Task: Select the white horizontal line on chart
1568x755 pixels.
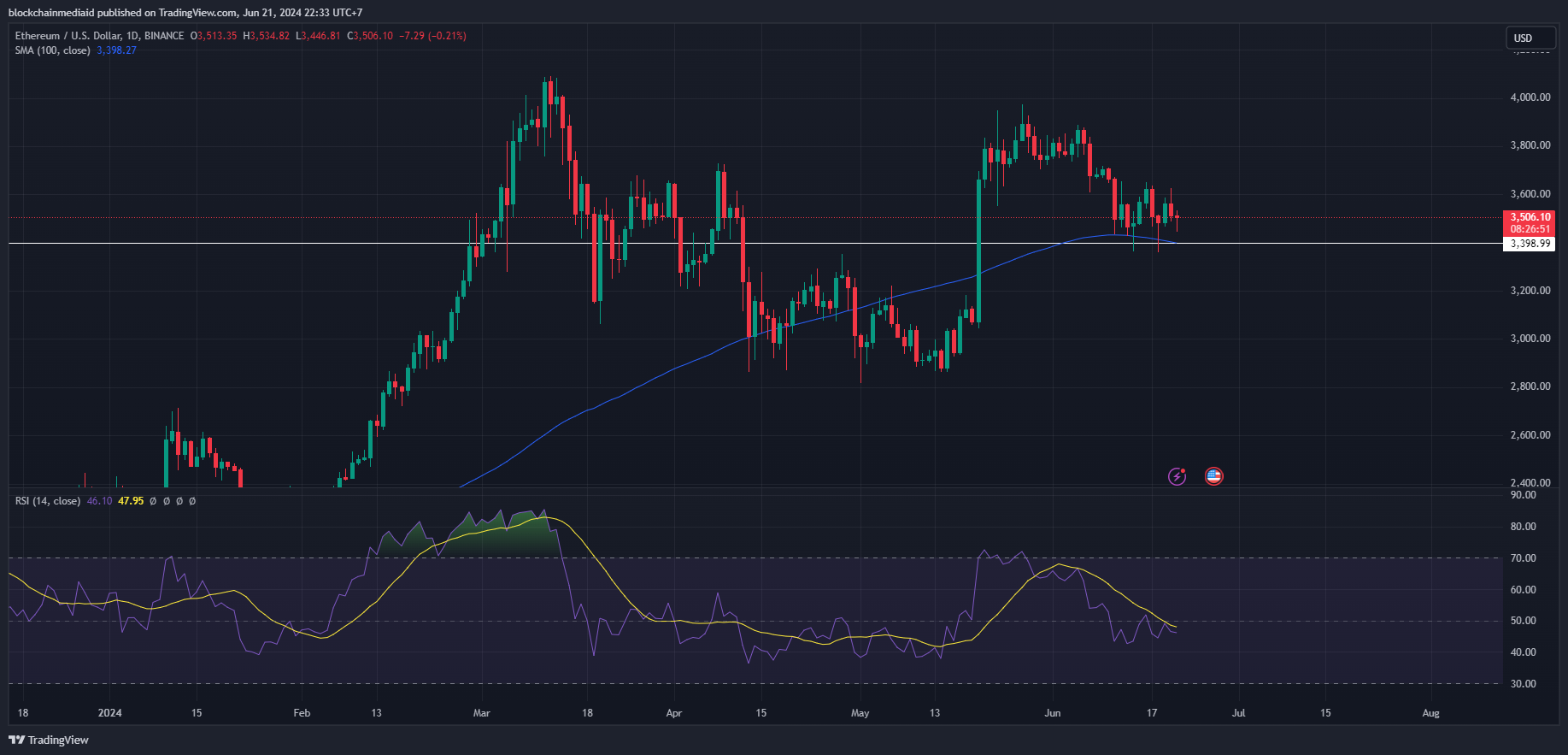Action: coord(755,244)
